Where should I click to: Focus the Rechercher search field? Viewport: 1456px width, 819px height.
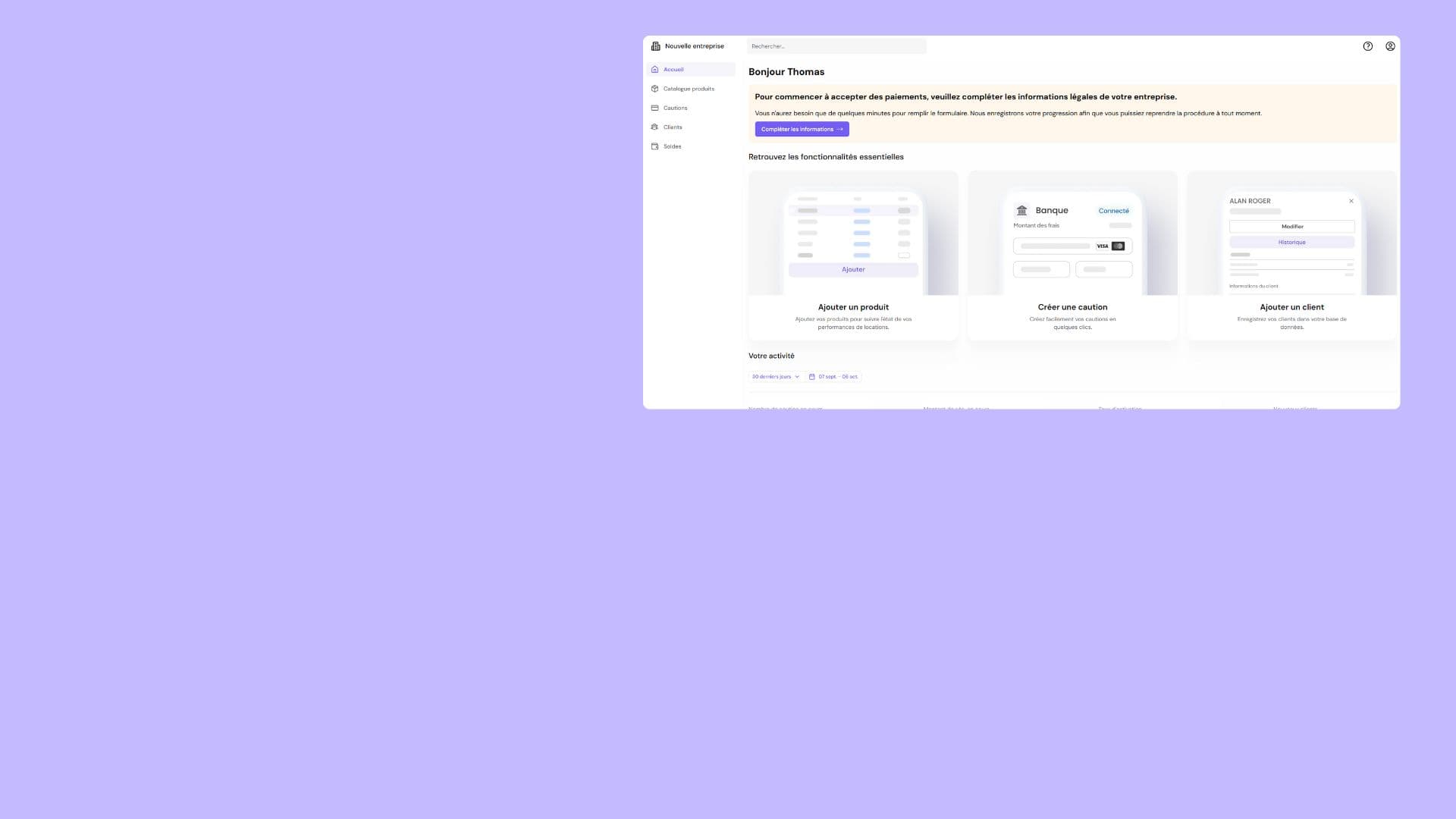(836, 46)
